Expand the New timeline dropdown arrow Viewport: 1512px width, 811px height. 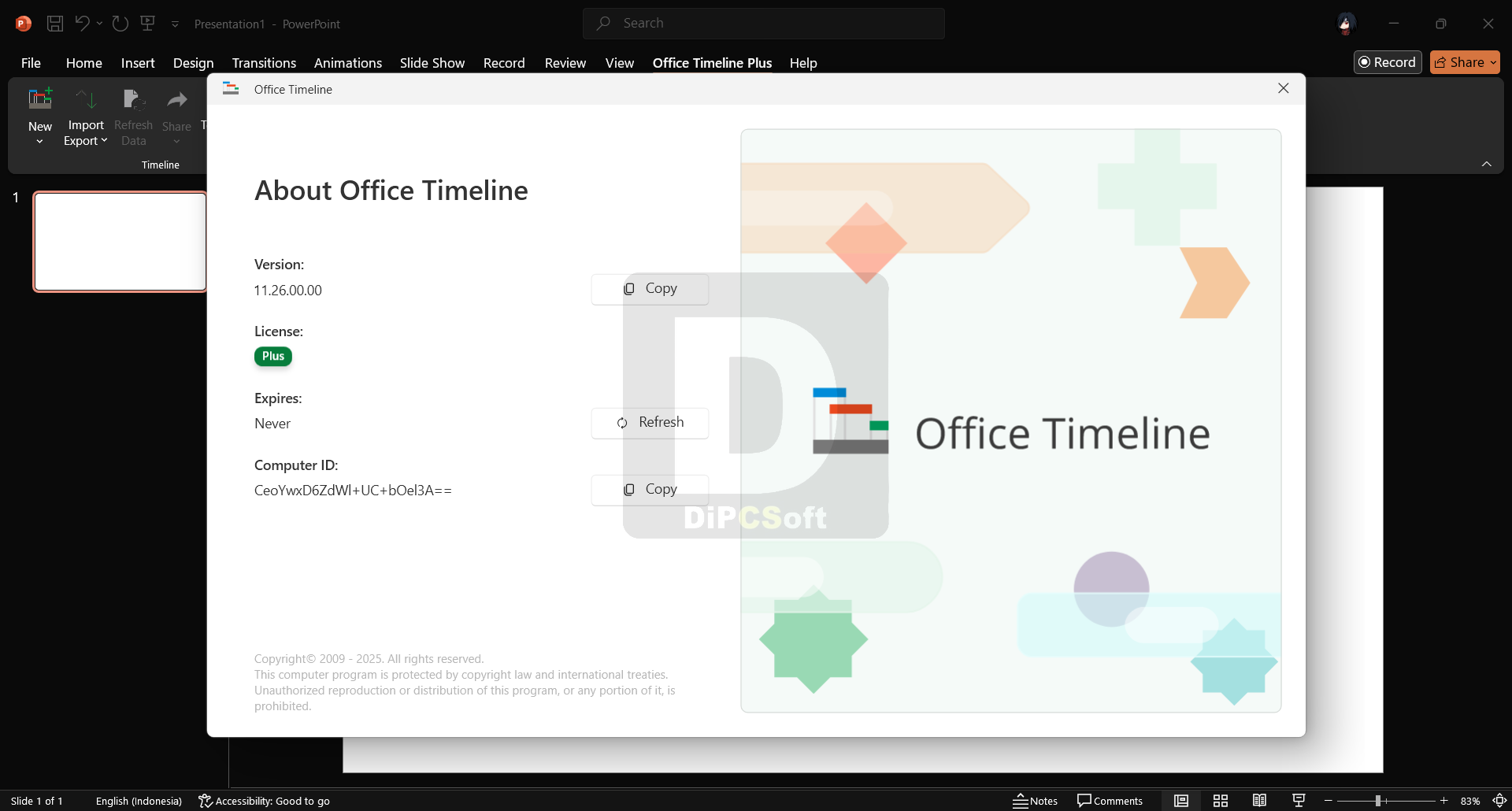click(x=39, y=142)
